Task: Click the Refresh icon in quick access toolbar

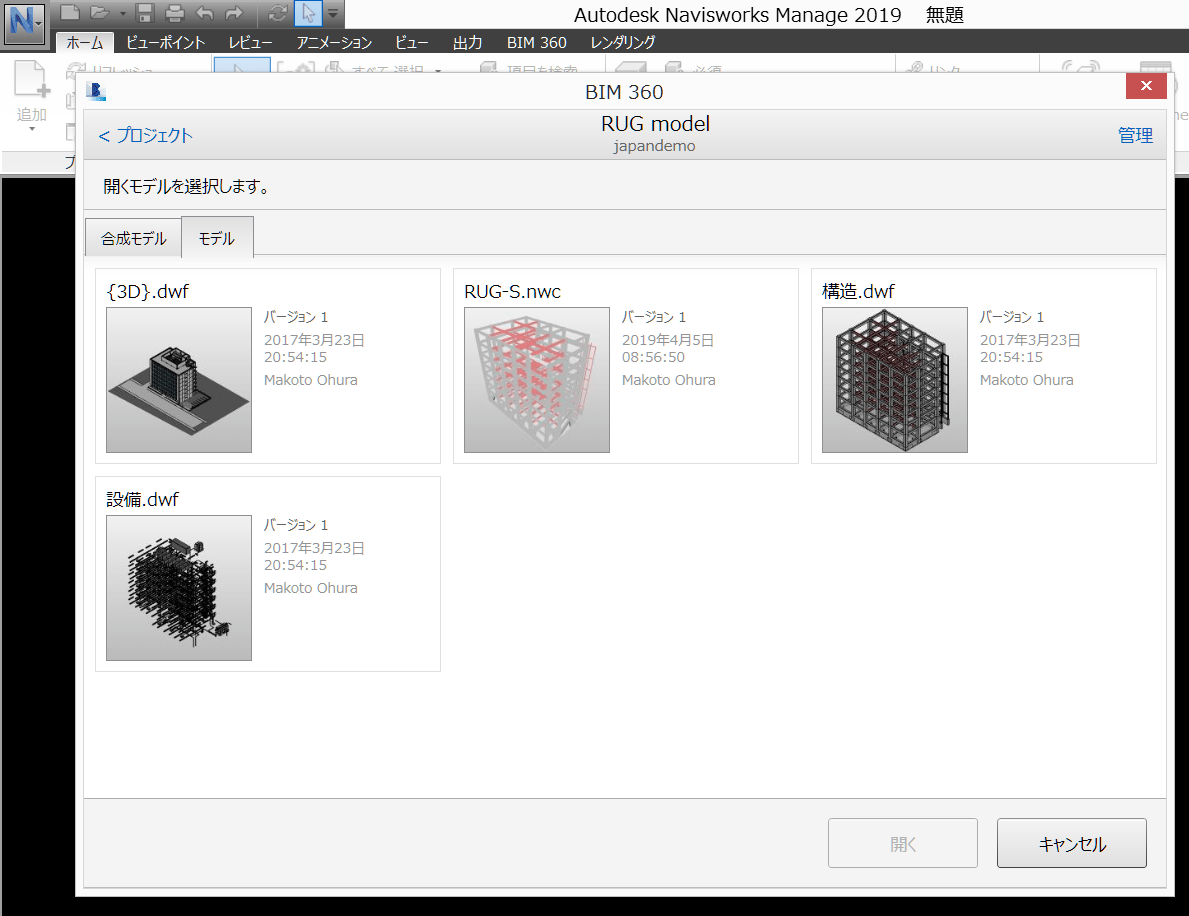Action: [278, 12]
